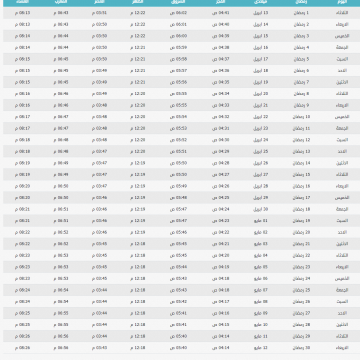Click Fajr time "04:19 ص"

pyautogui.click(x=220, y=267)
